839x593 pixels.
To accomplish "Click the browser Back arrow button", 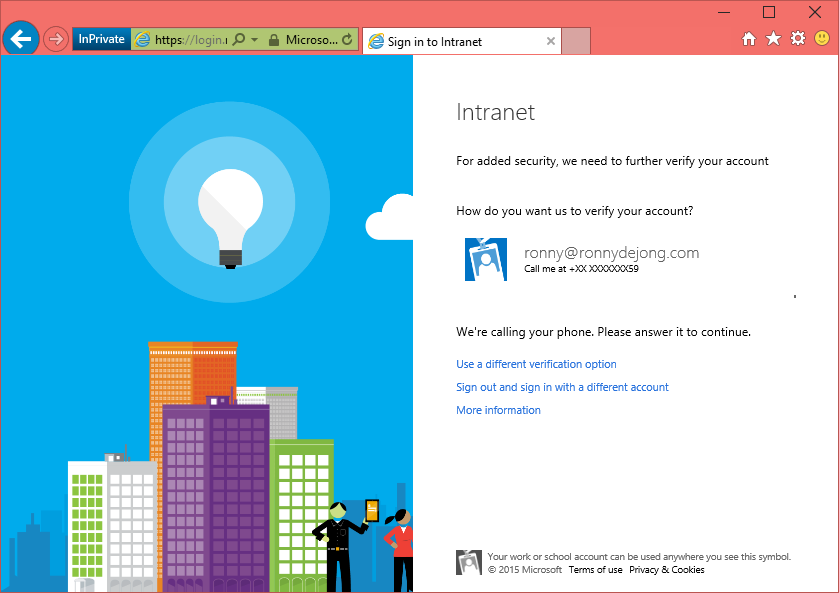I will [x=21, y=39].
